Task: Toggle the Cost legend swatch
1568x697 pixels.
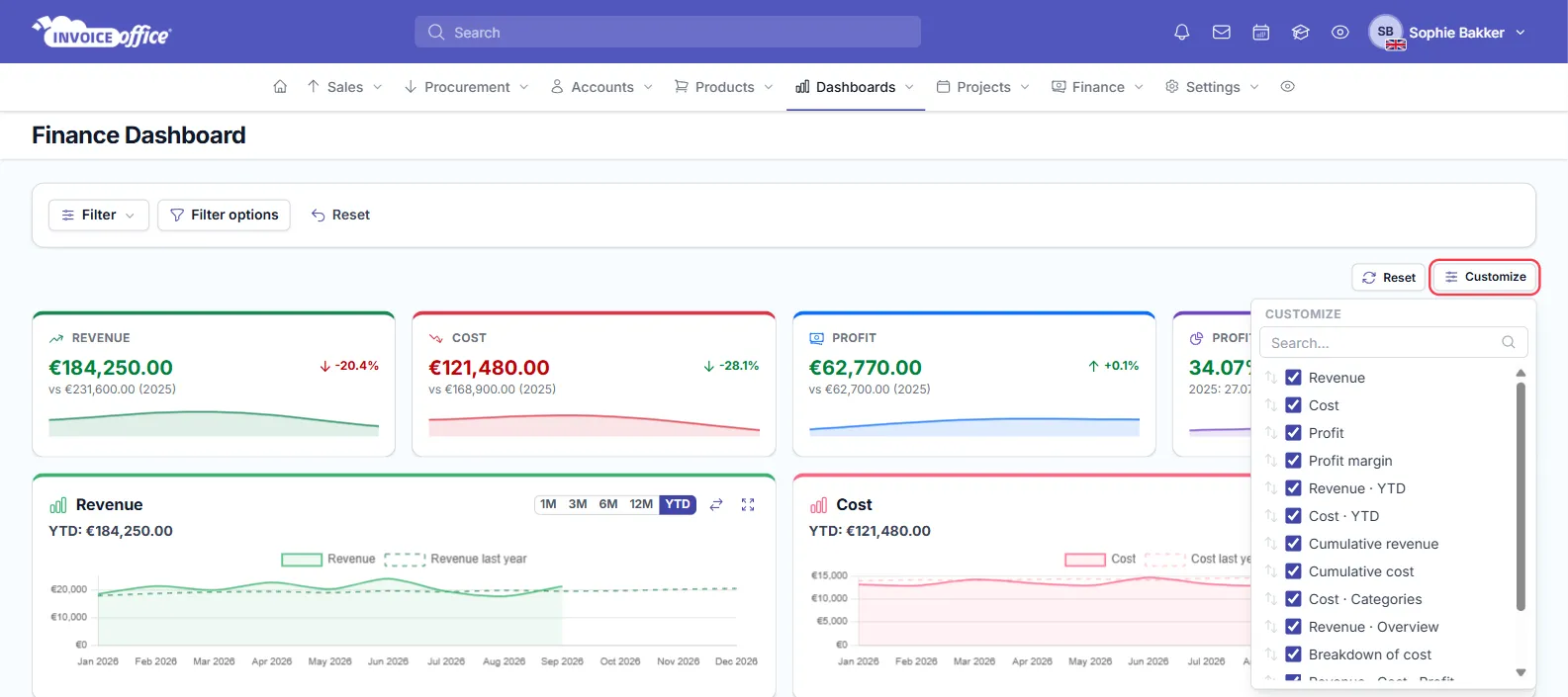Action: point(1085,560)
